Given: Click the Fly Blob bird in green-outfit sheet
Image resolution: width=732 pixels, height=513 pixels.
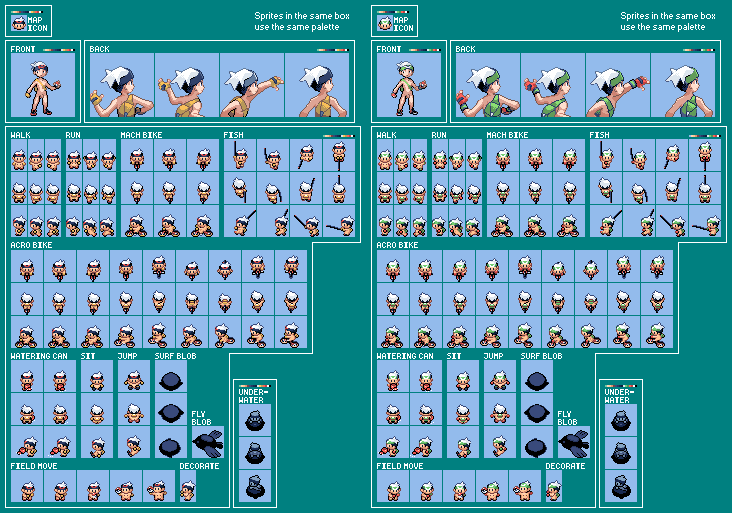Looking at the screenshot, I should [574, 442].
